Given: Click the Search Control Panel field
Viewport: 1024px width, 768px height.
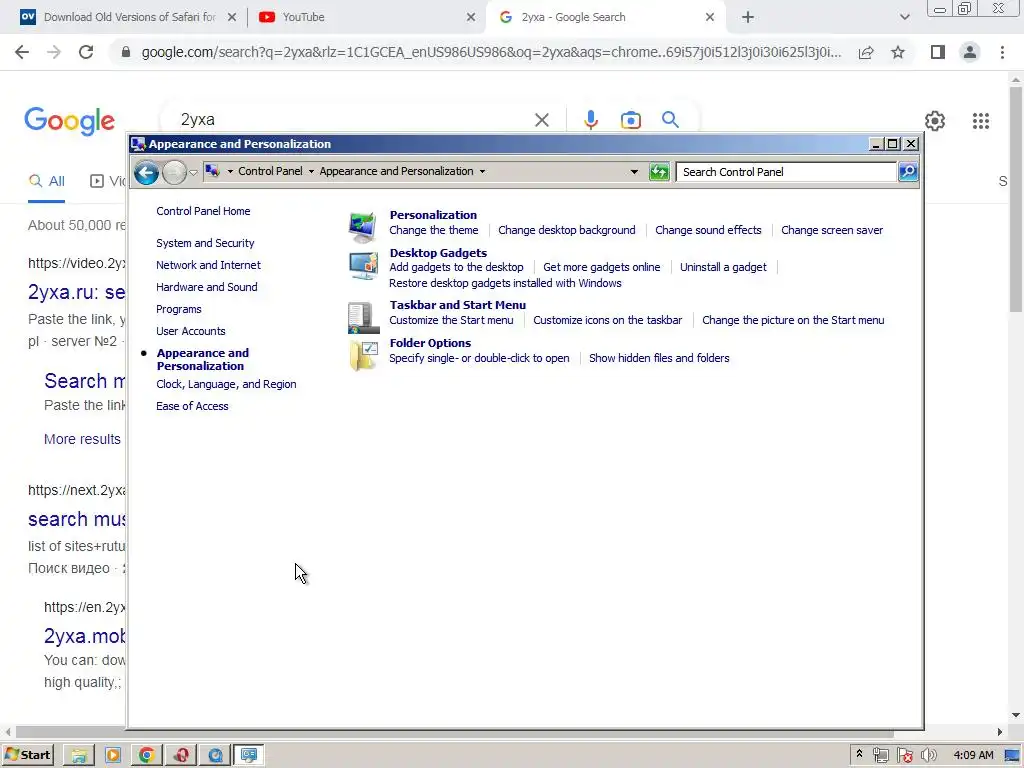Looking at the screenshot, I should [x=786, y=172].
